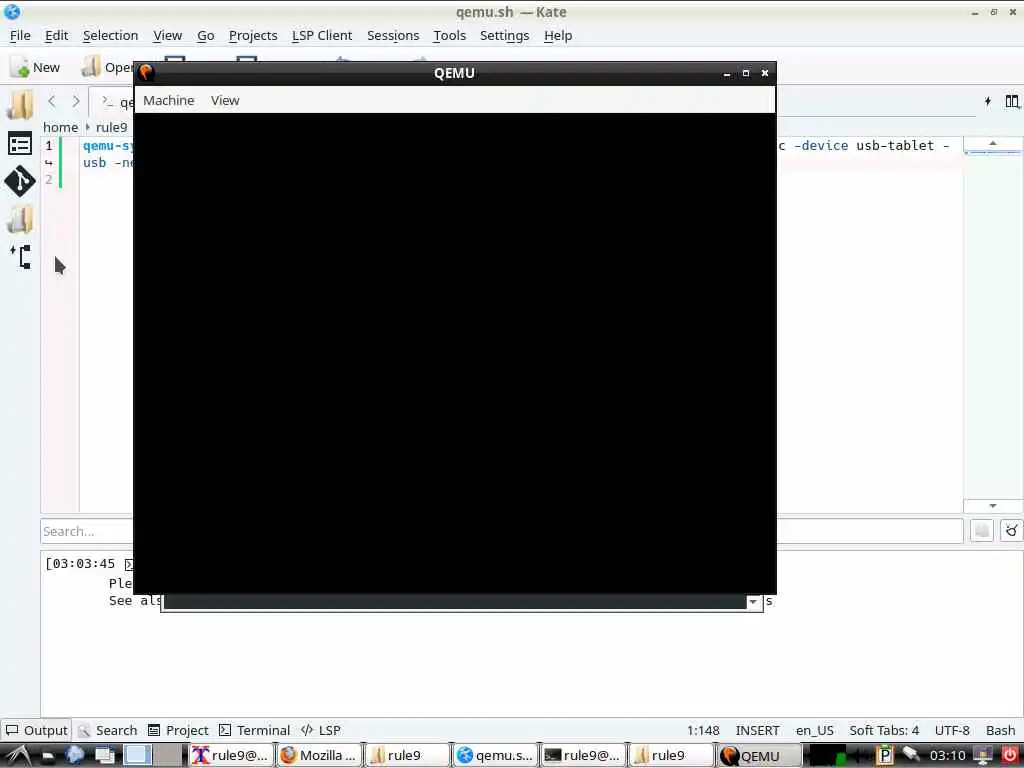The height and width of the screenshot is (768, 1024).
Task: Switch to the first rule9 file manager taskbar item
Action: (x=407, y=756)
